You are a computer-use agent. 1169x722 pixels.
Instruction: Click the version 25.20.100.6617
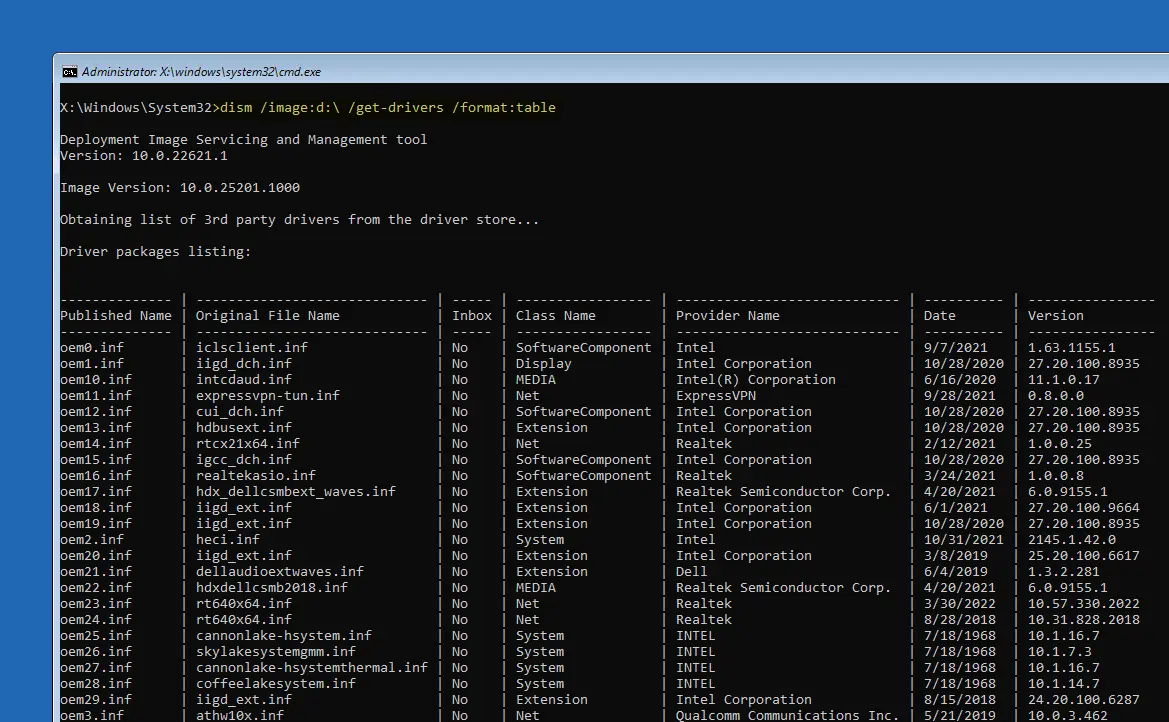coord(1083,556)
